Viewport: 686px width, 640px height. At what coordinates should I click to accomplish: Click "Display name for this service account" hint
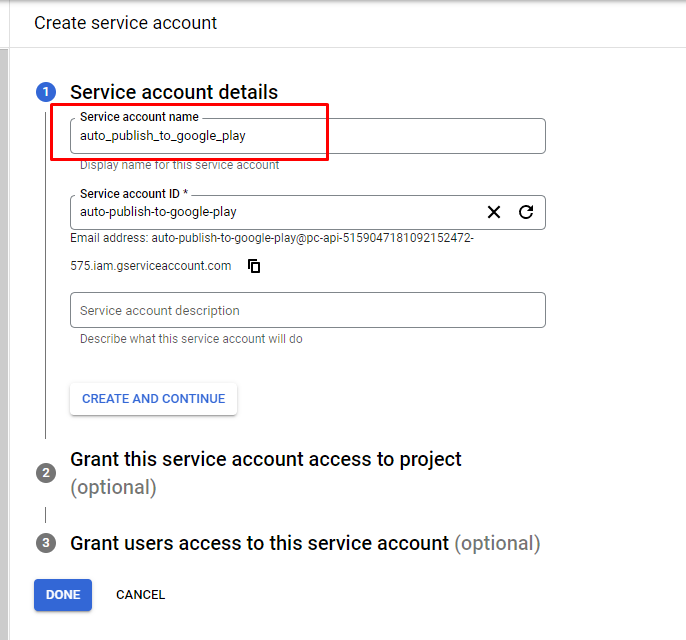coord(180,165)
